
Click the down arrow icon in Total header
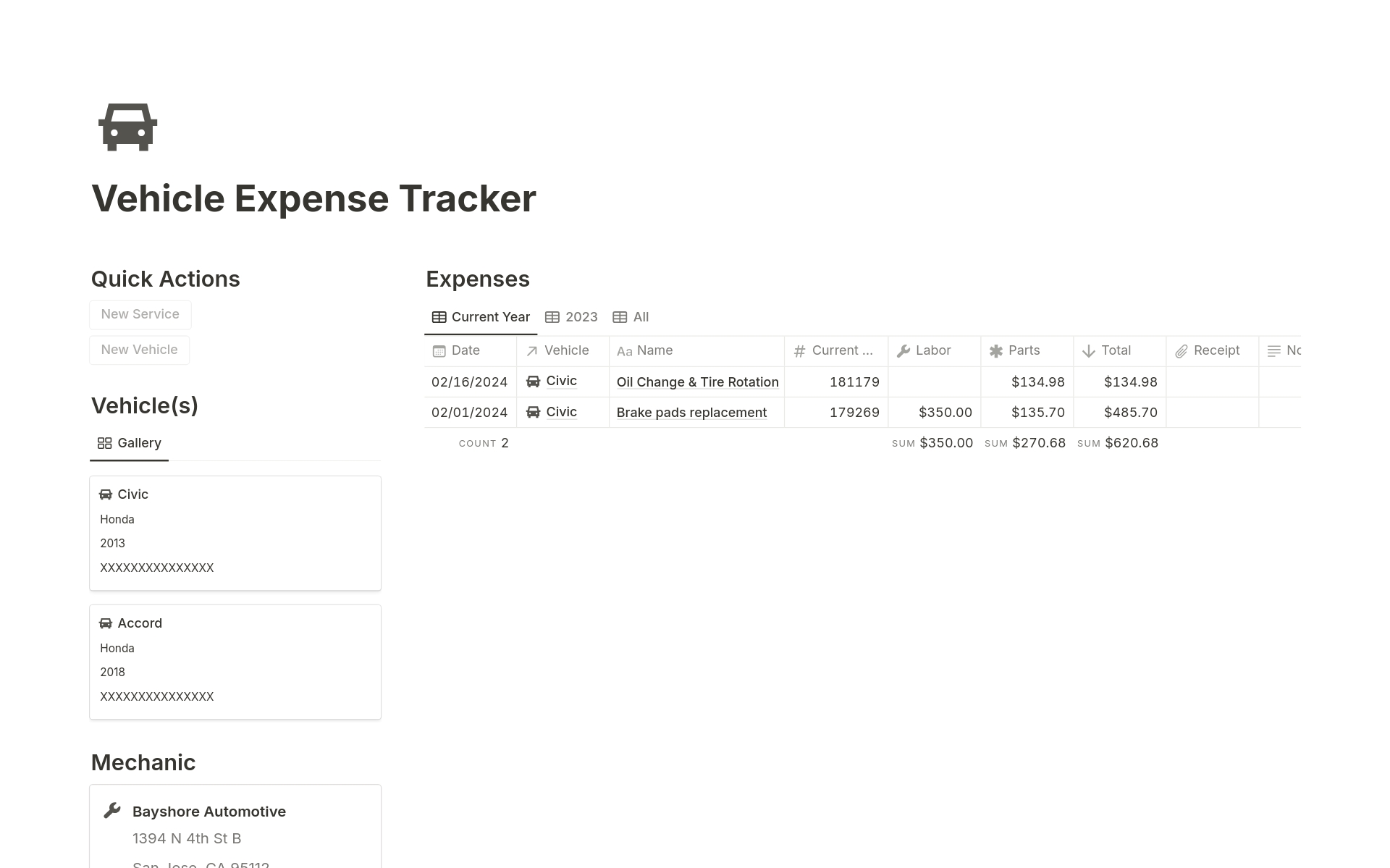(1088, 351)
